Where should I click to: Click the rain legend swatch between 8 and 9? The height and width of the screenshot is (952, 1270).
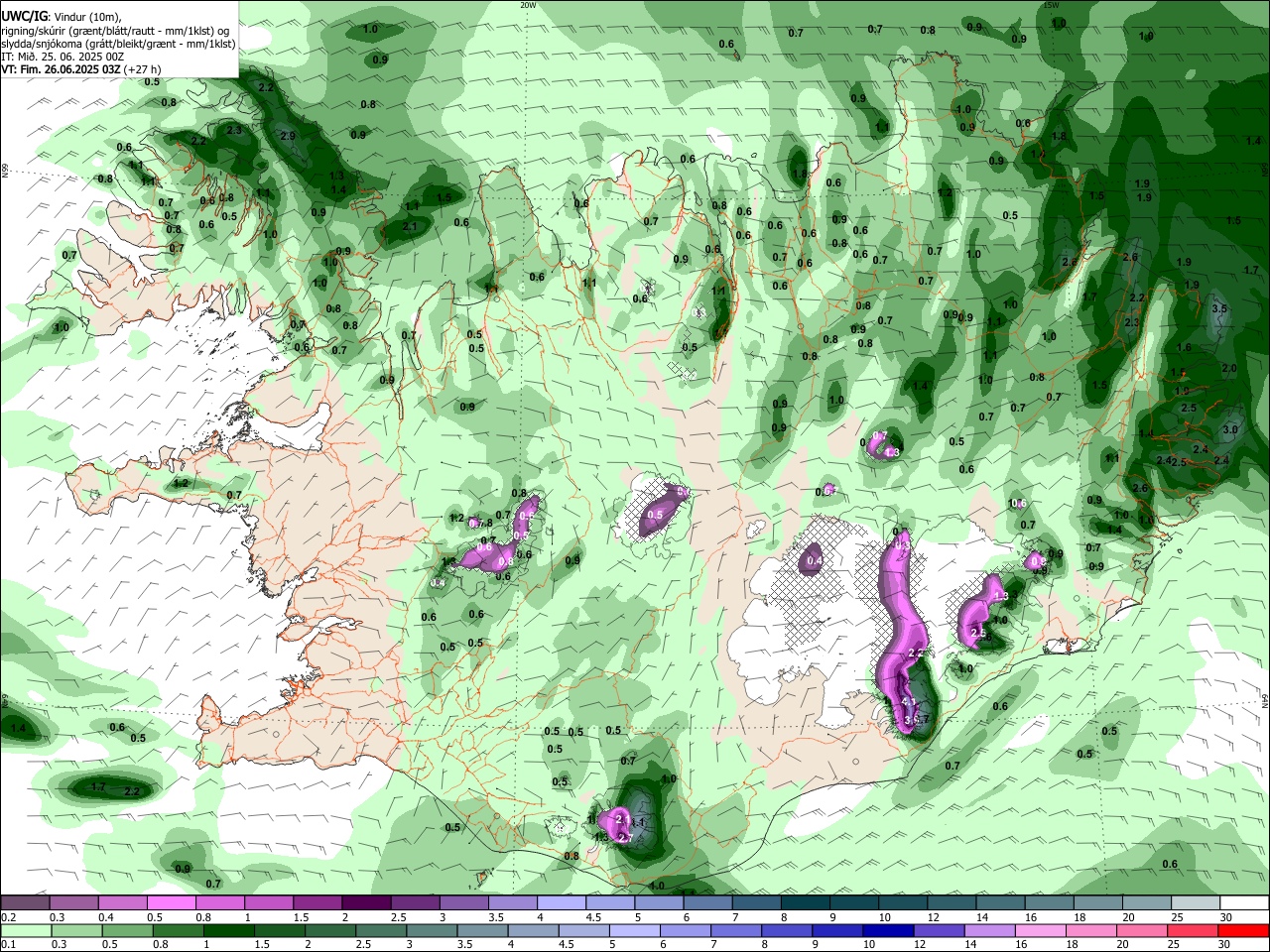787,931
